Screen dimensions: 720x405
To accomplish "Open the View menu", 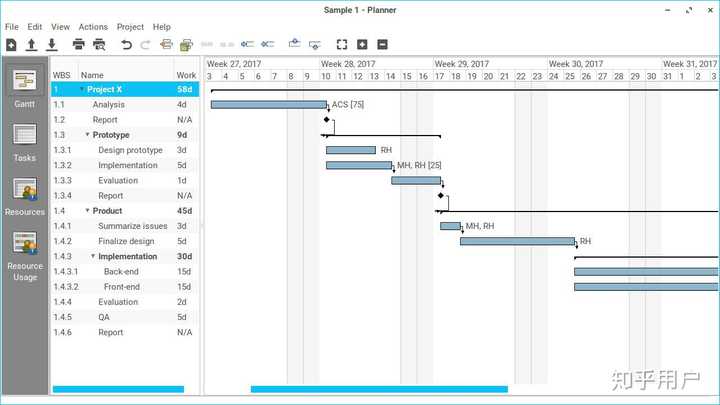I will [x=60, y=27].
